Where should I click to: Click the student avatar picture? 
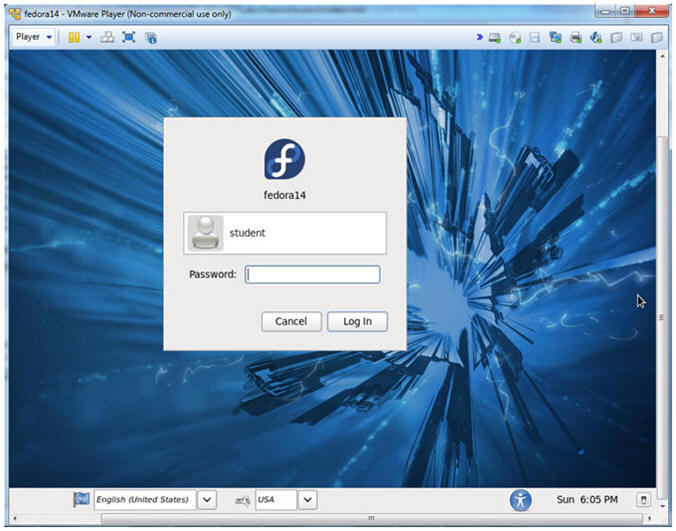pyautogui.click(x=205, y=233)
